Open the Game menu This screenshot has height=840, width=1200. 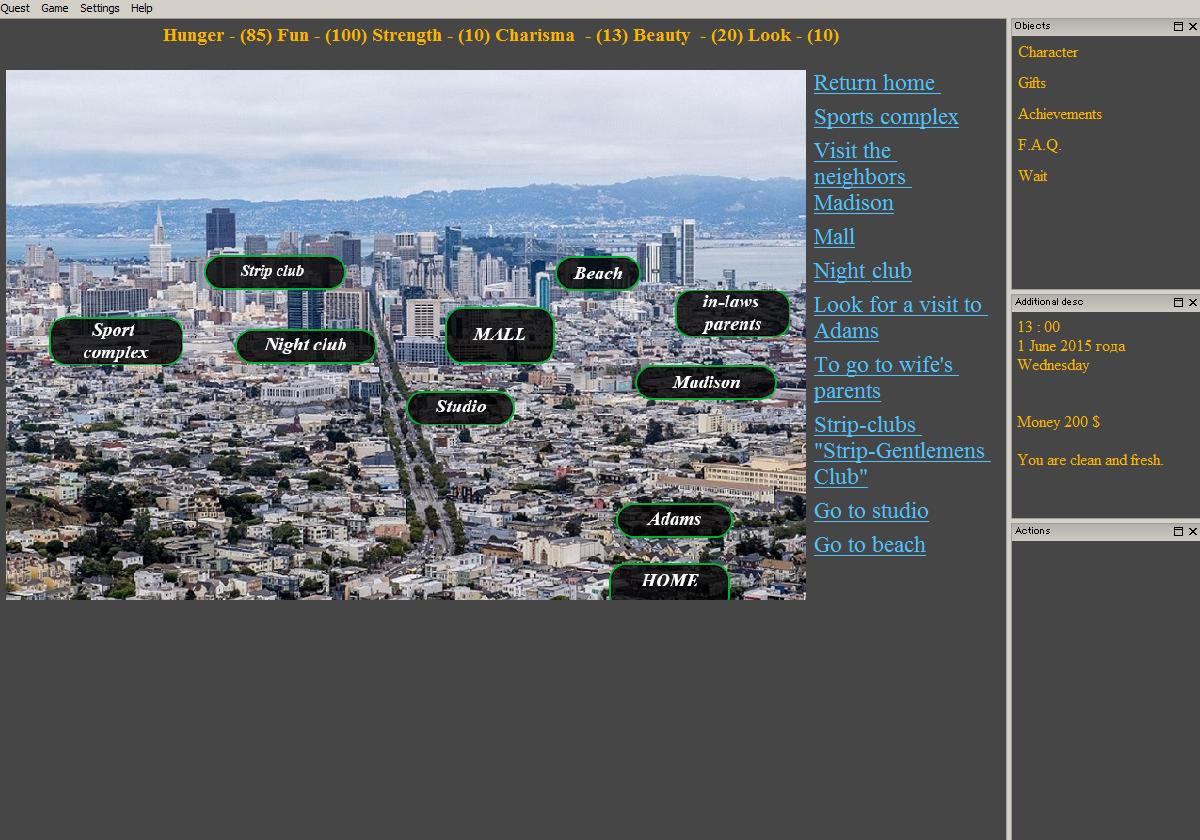pyautogui.click(x=55, y=8)
